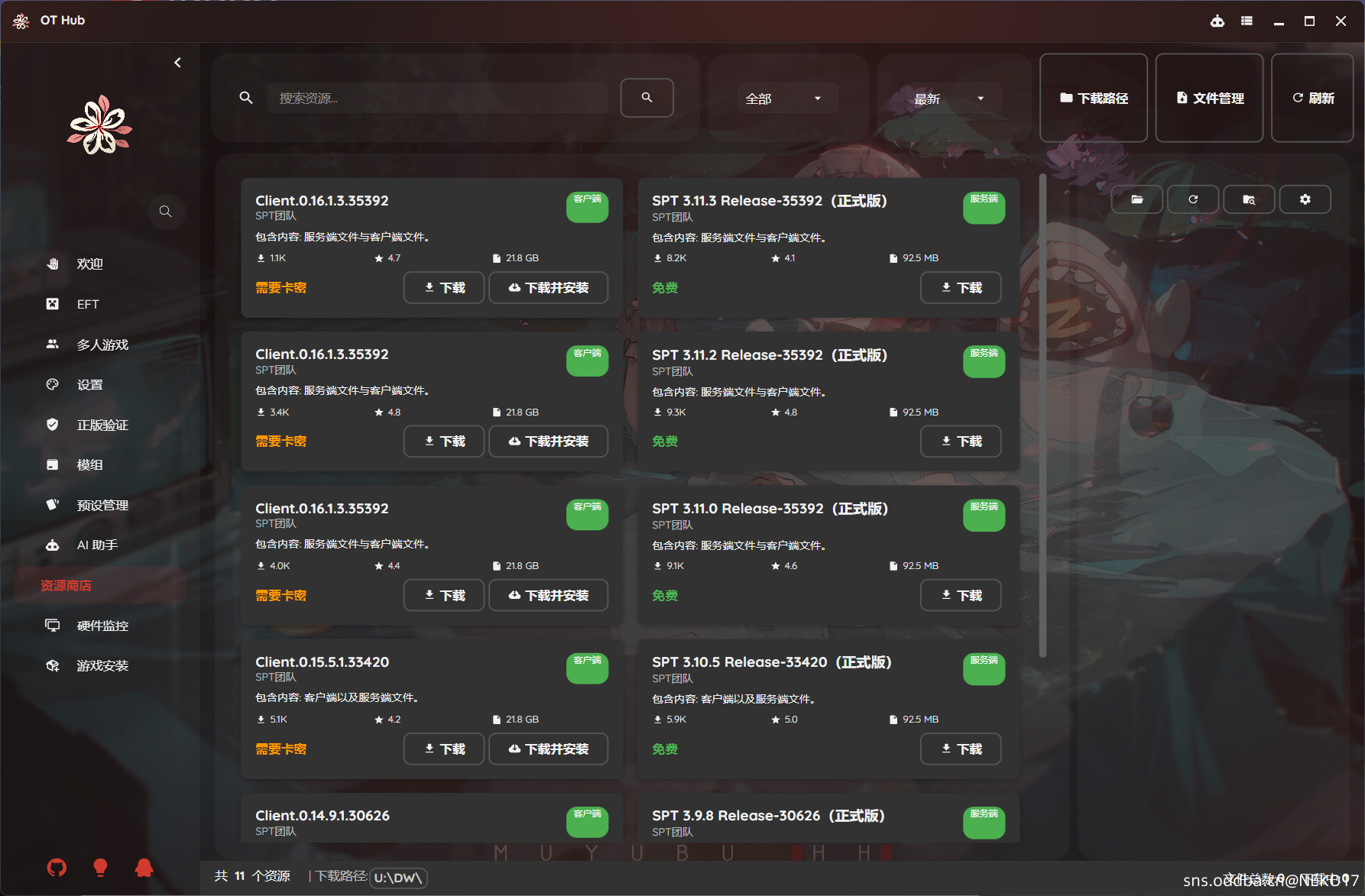The width and height of the screenshot is (1365, 896).
Task: Open the 模组 section
Action: pyautogui.click(x=100, y=464)
